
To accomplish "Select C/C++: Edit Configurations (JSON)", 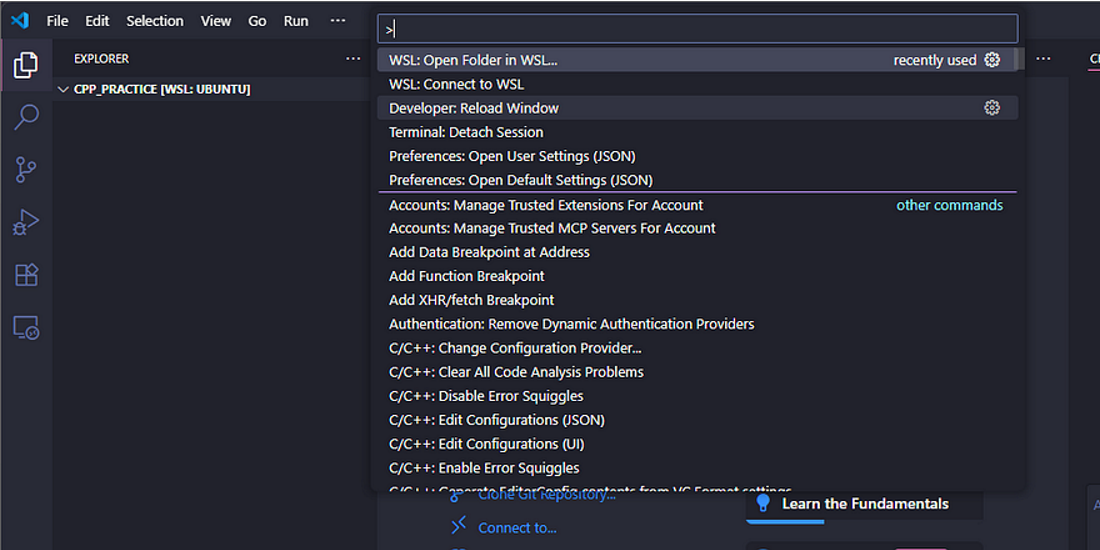I will [697, 420].
